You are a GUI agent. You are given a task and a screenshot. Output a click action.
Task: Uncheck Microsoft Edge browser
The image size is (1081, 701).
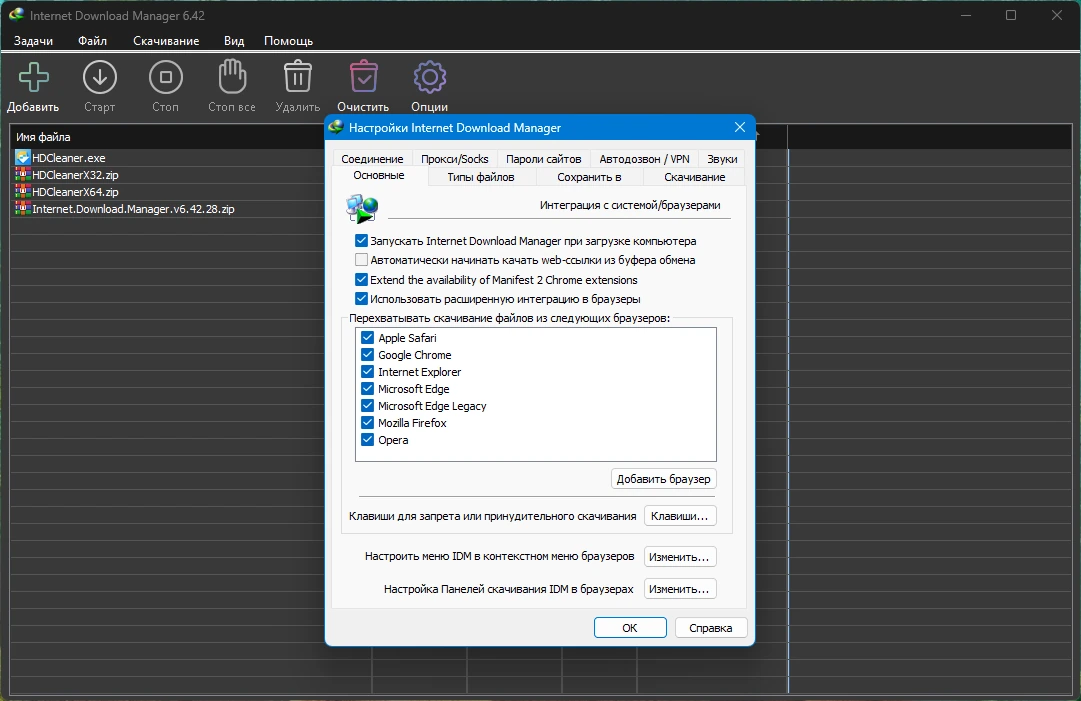pyautogui.click(x=367, y=389)
